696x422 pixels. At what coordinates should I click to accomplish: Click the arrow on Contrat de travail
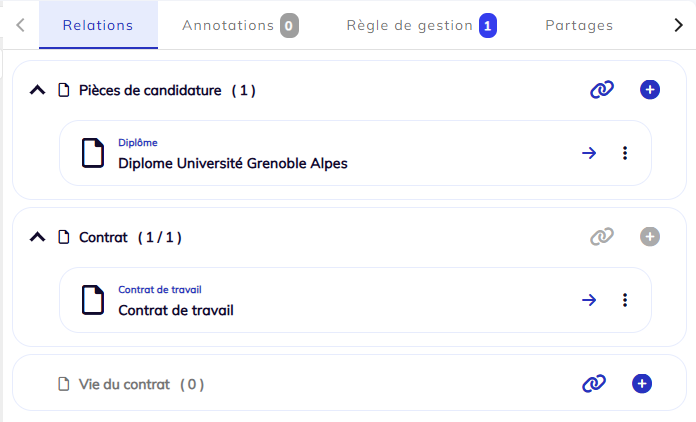coord(589,300)
